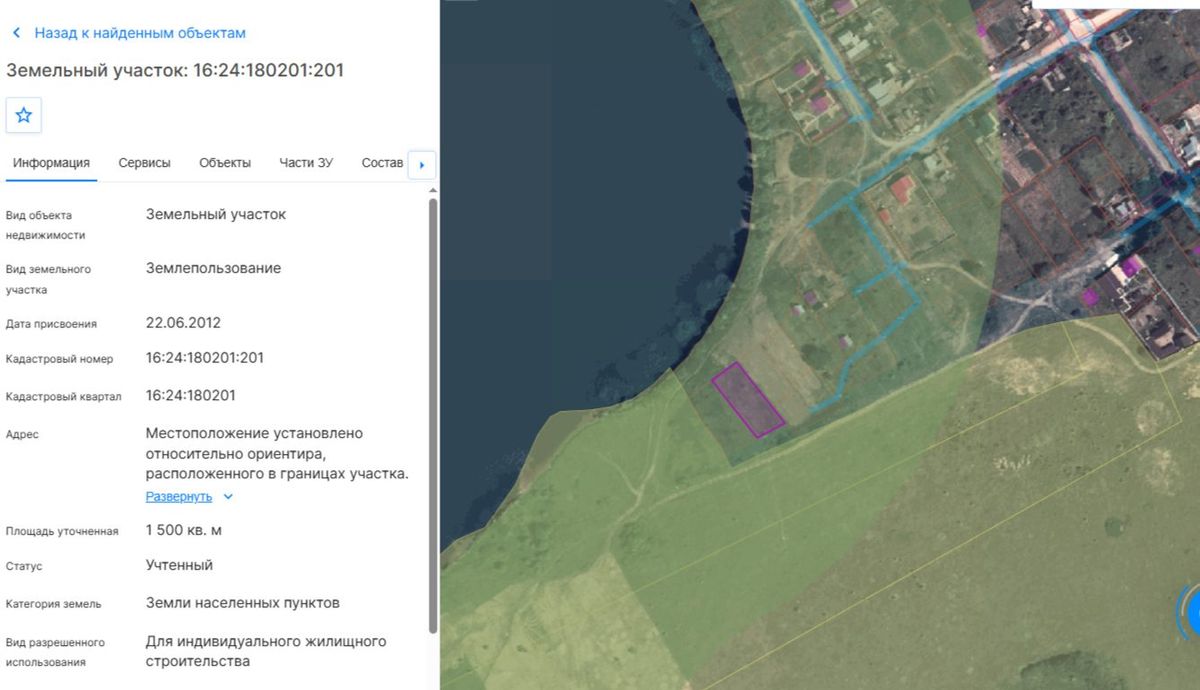Click the area value "1 500 кв. м"
The image size is (1200, 690).
(x=184, y=530)
